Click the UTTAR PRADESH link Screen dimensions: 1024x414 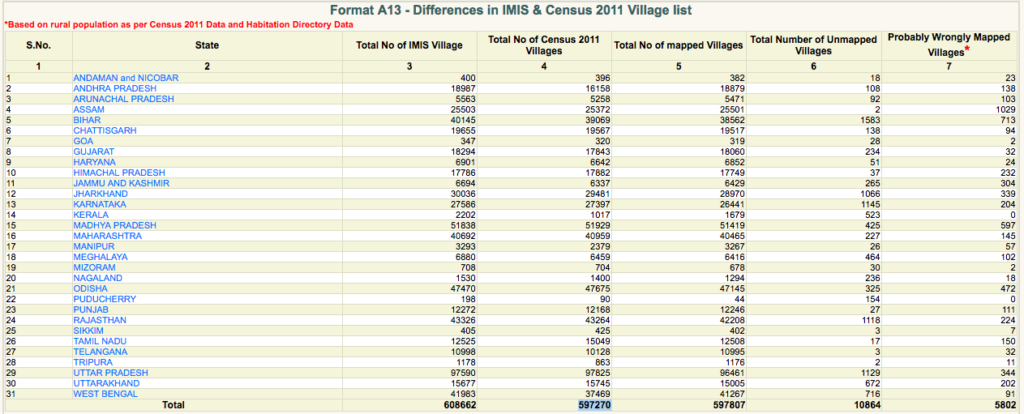110,373
